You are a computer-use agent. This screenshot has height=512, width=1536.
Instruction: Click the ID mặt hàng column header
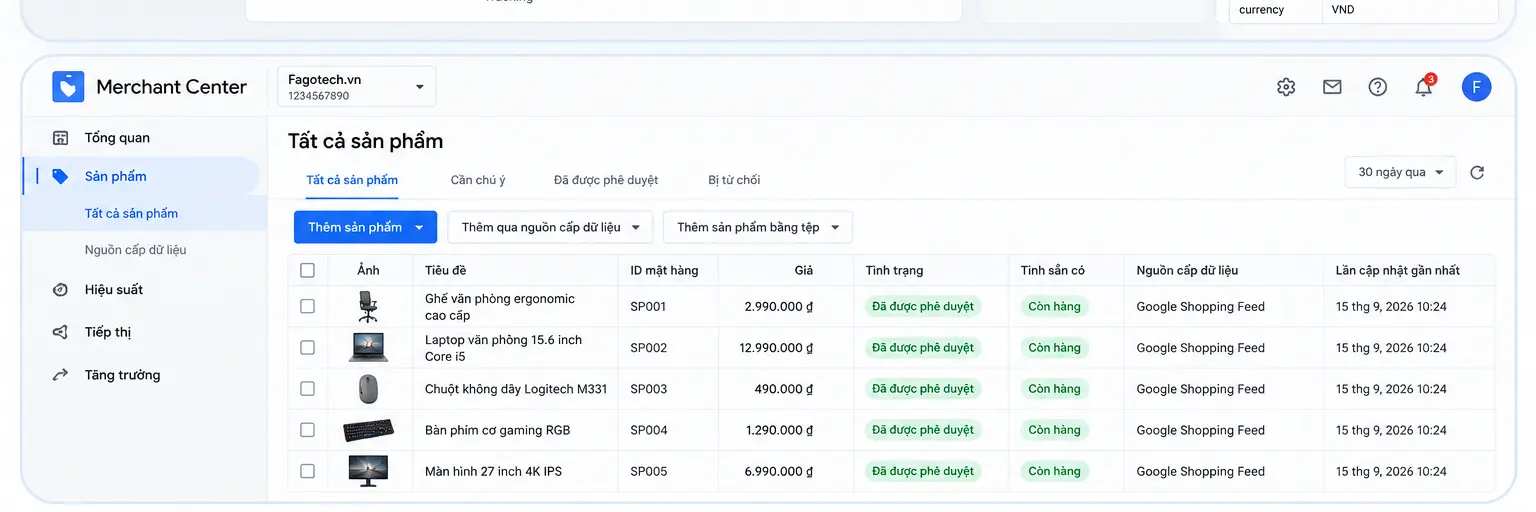[x=664, y=270]
